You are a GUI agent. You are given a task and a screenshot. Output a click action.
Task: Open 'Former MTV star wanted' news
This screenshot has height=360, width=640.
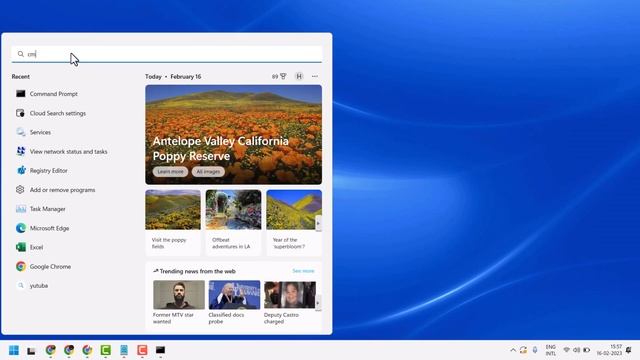(x=179, y=302)
